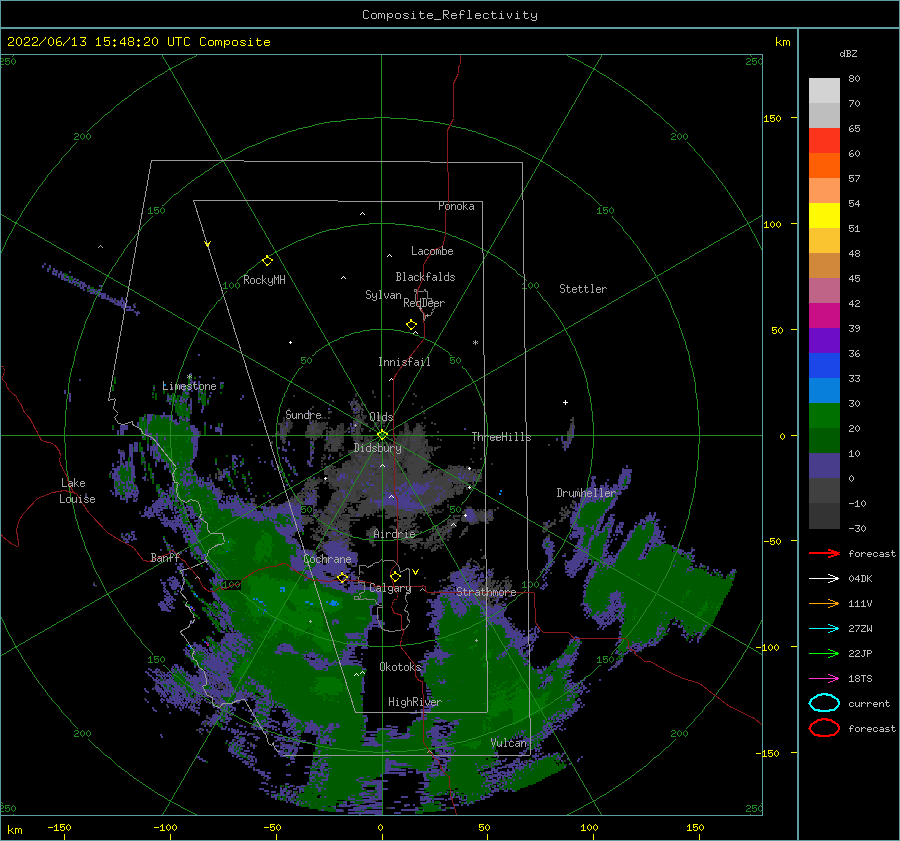
Task: Click the Composite_Reflectivity title
Action: point(449,15)
